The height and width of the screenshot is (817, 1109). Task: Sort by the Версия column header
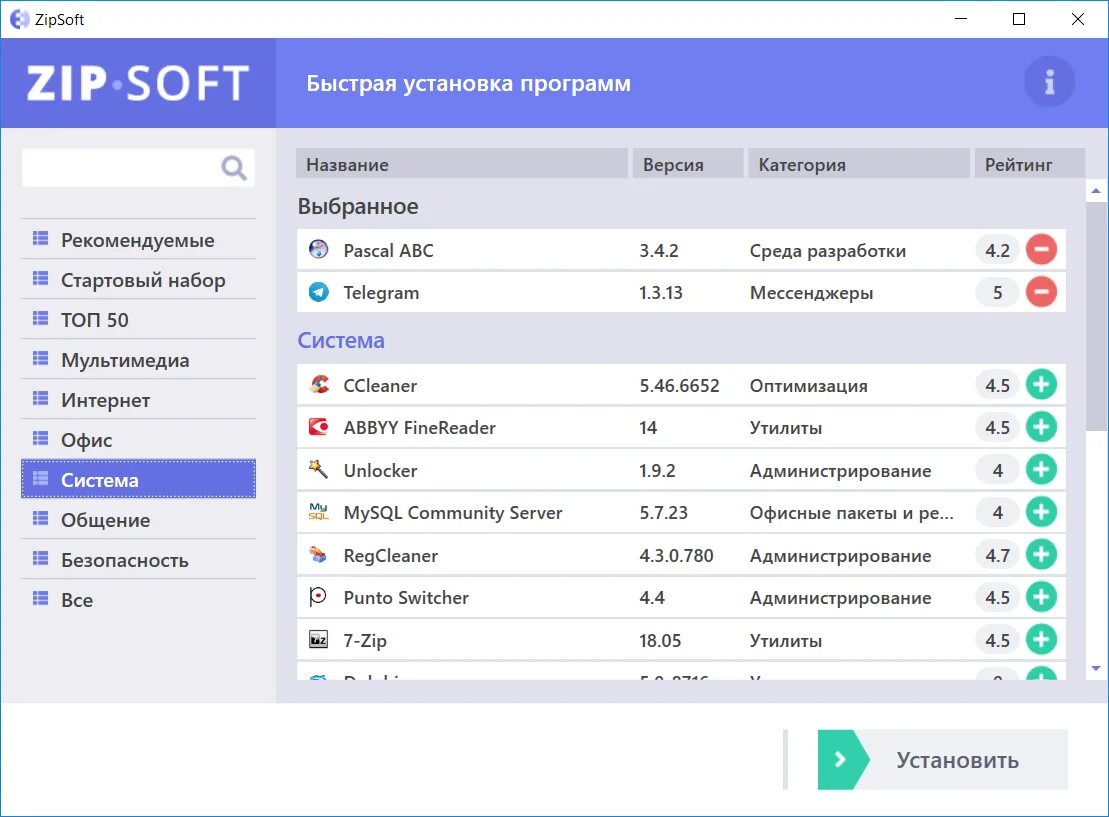coord(687,164)
